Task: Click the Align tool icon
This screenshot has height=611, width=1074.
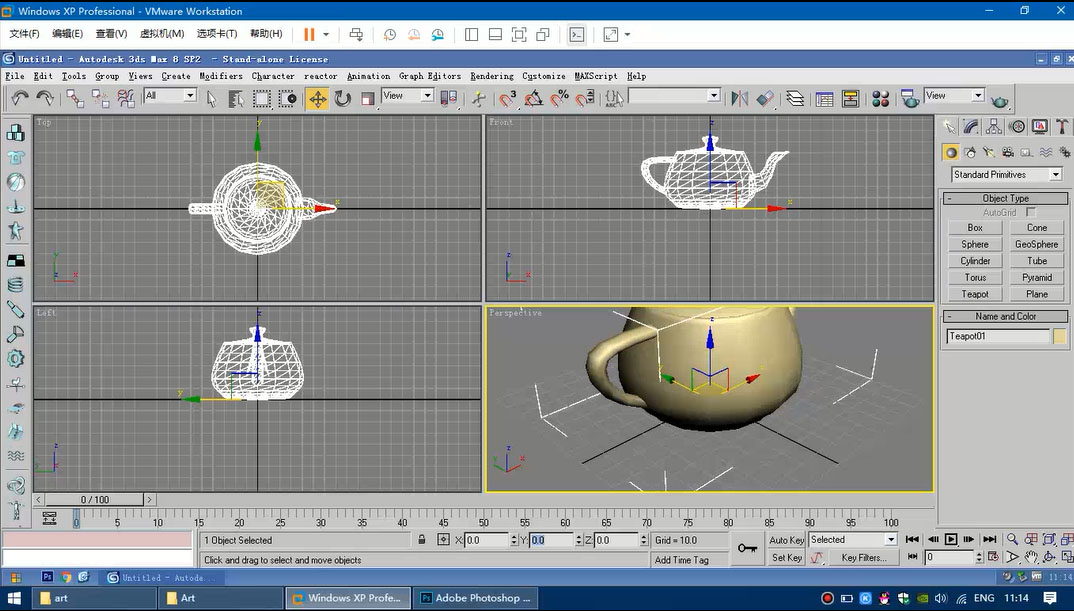Action: click(766, 99)
